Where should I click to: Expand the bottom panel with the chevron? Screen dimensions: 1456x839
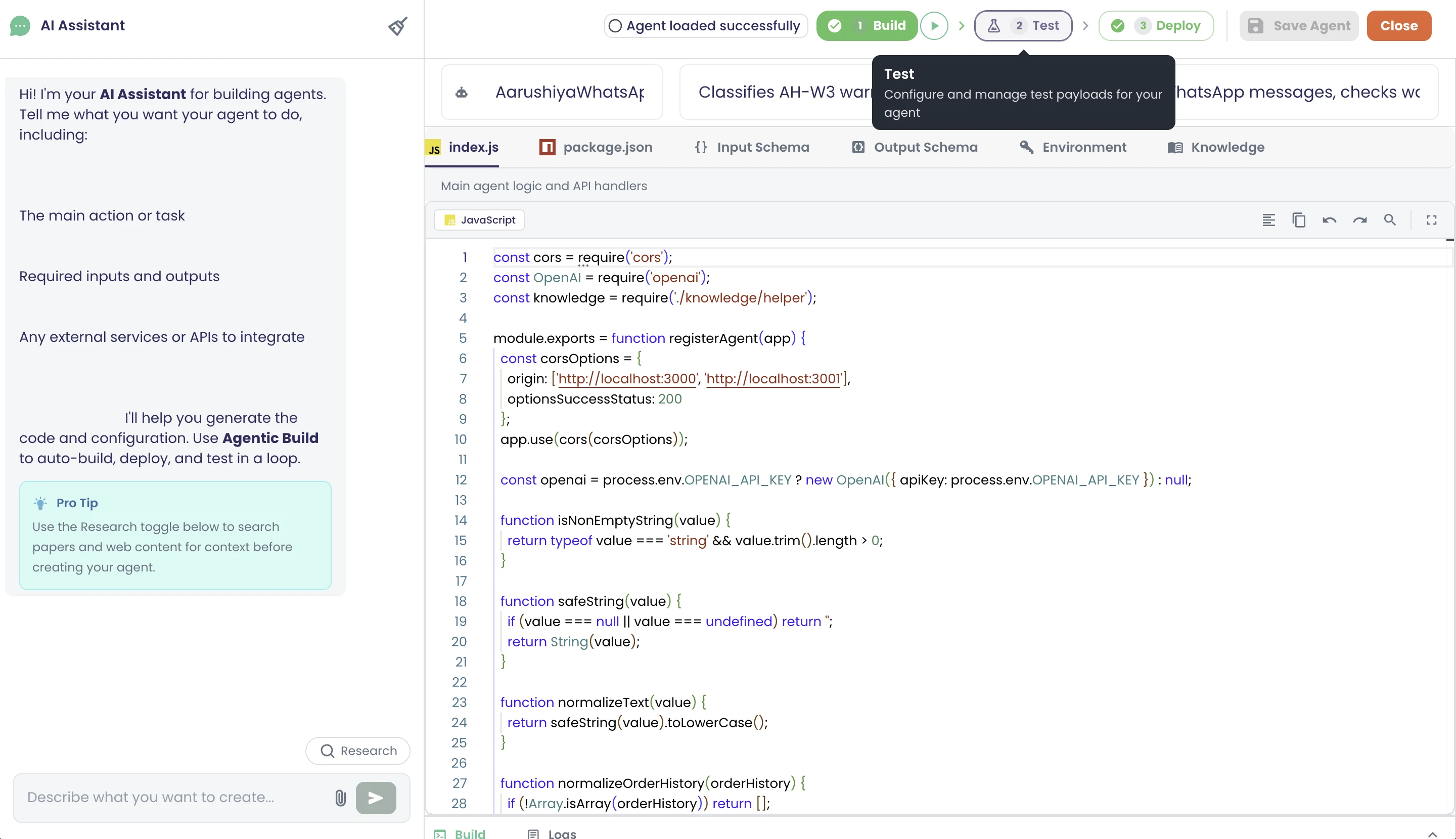click(x=1432, y=834)
